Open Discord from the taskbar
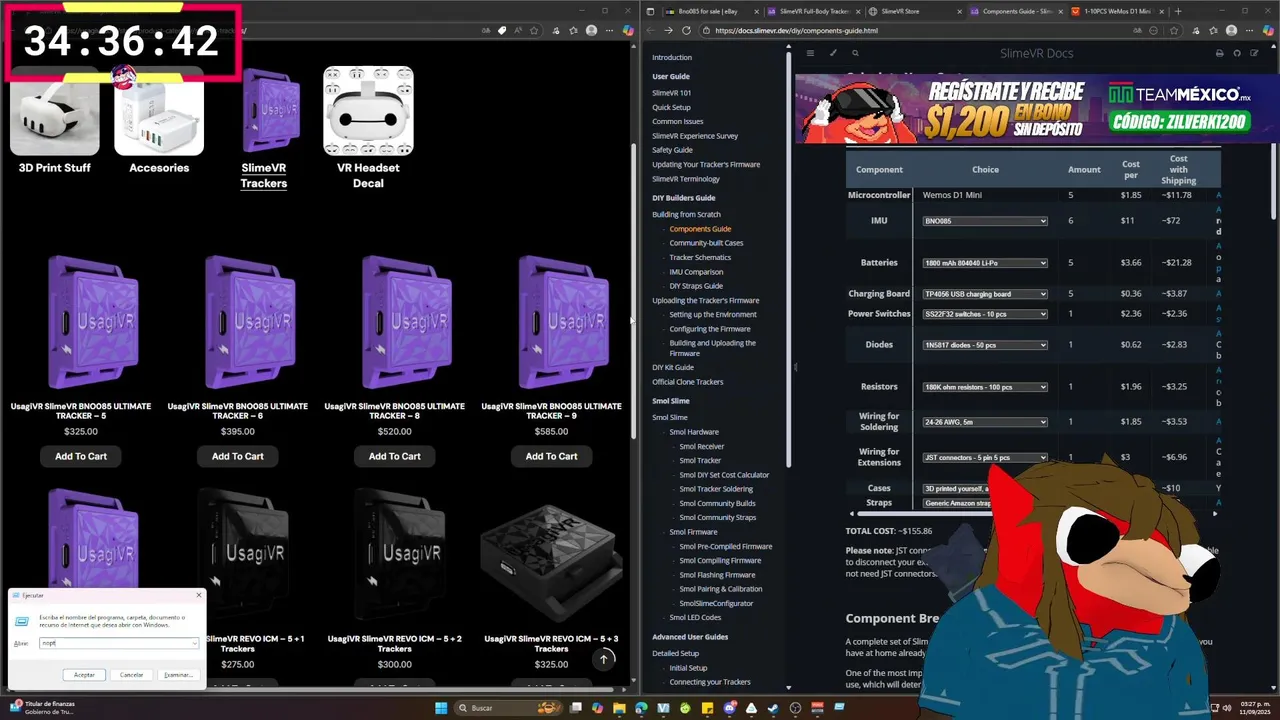1280x720 pixels. pos(729,708)
